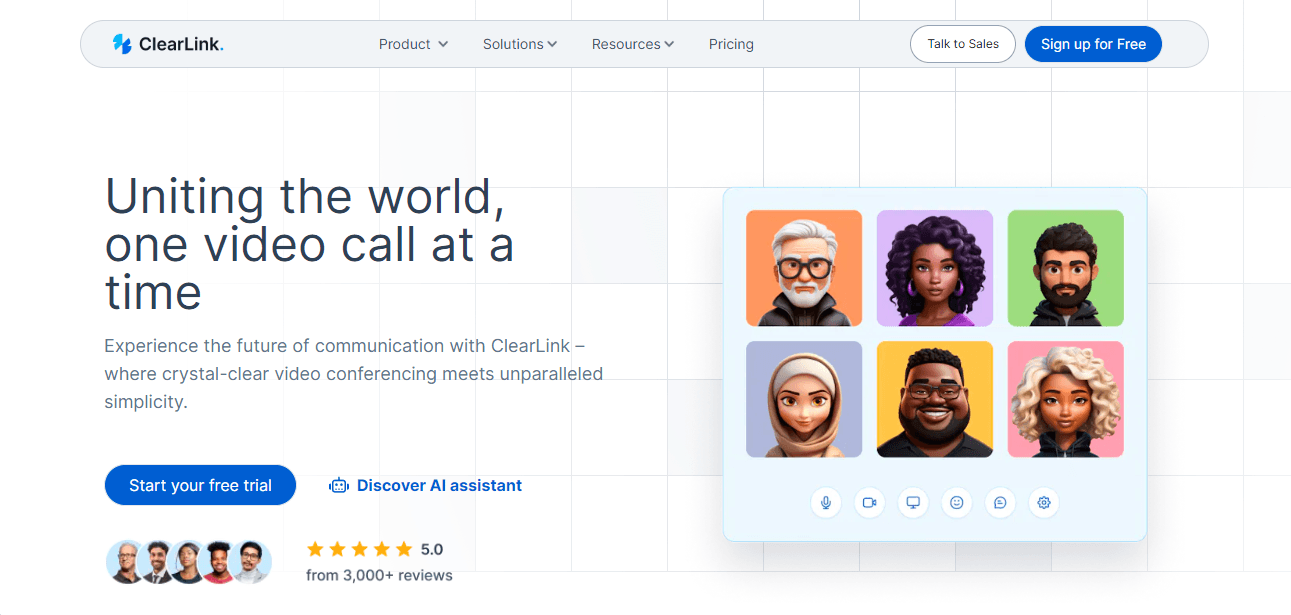Image resolution: width=1291 pixels, height=615 pixels.
Task: Follow the Discover AI assistant link
Action: pyautogui.click(x=439, y=486)
